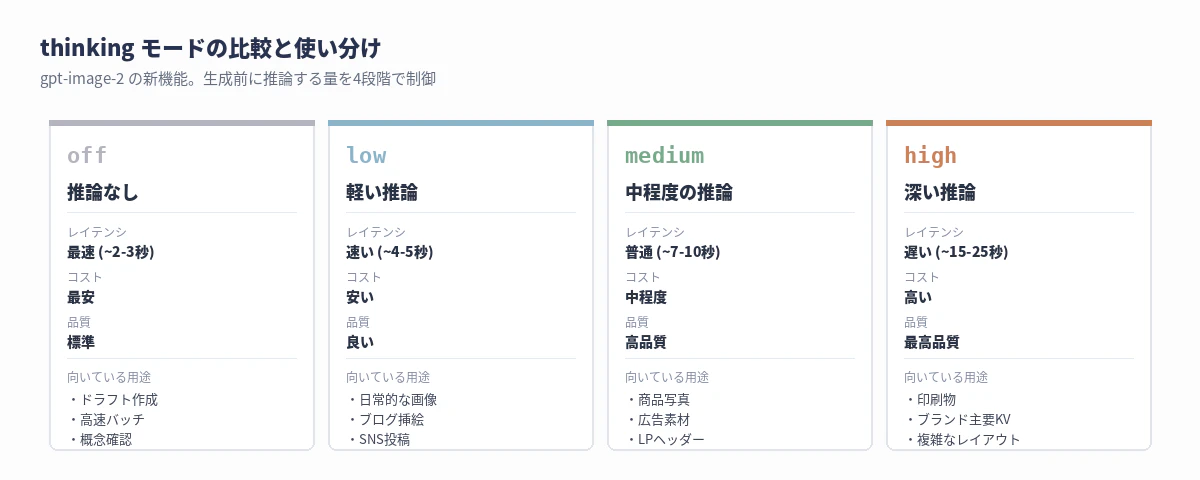Click the green bar above the medium card

click(740, 123)
